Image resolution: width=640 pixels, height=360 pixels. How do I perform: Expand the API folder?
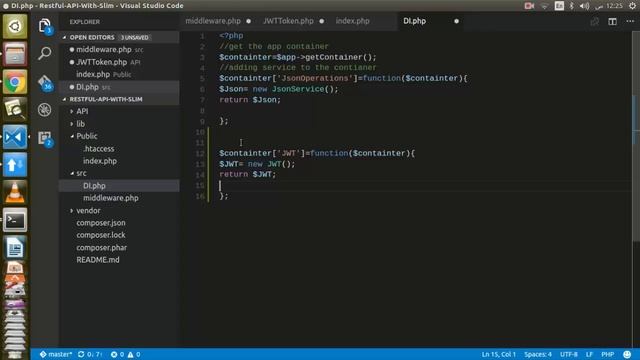pyautogui.click(x=119, y=111)
